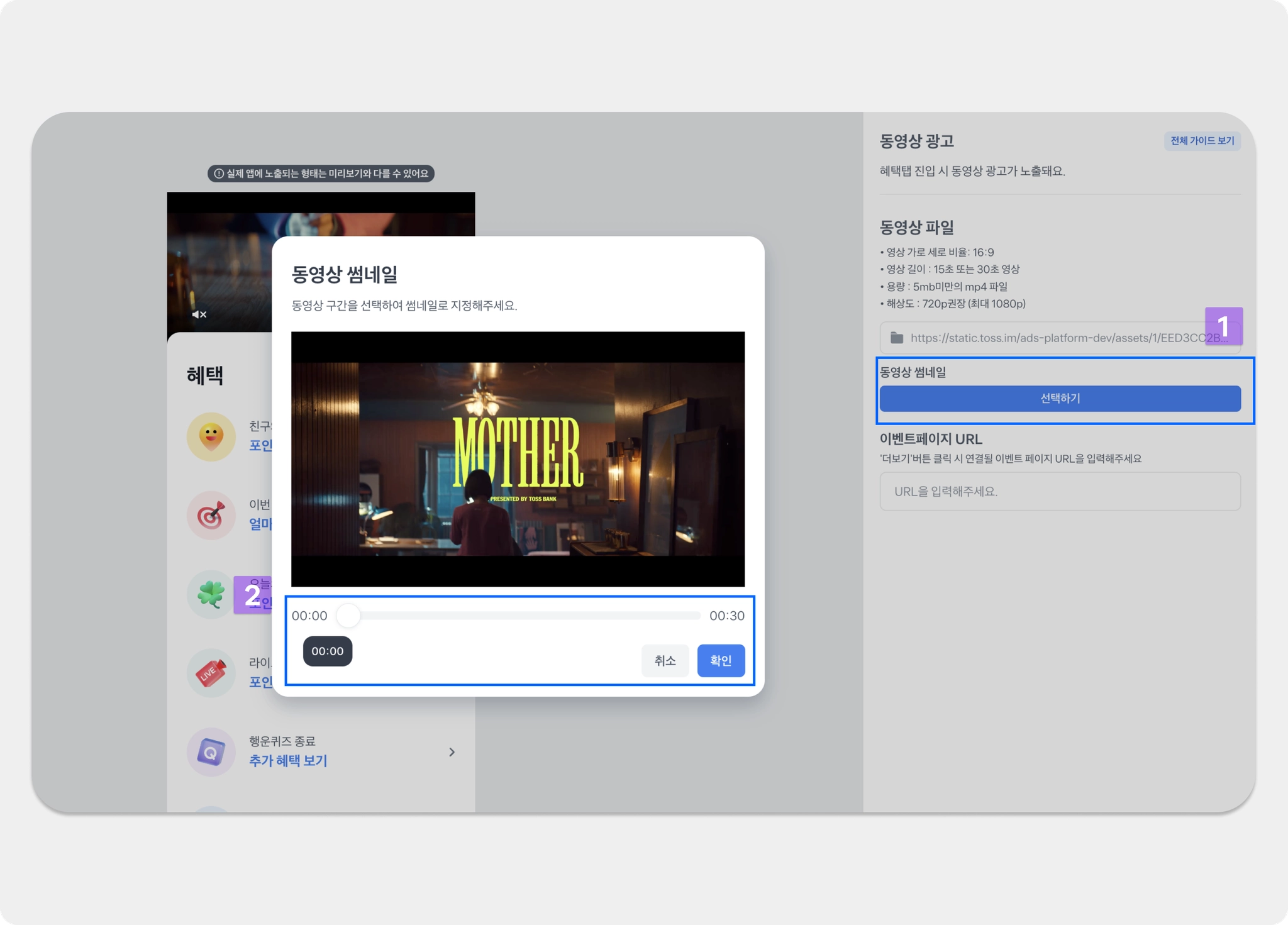Click the dark 00:00 timestamp tooltip
Screen dimensions: 1288x925
[x=328, y=651]
